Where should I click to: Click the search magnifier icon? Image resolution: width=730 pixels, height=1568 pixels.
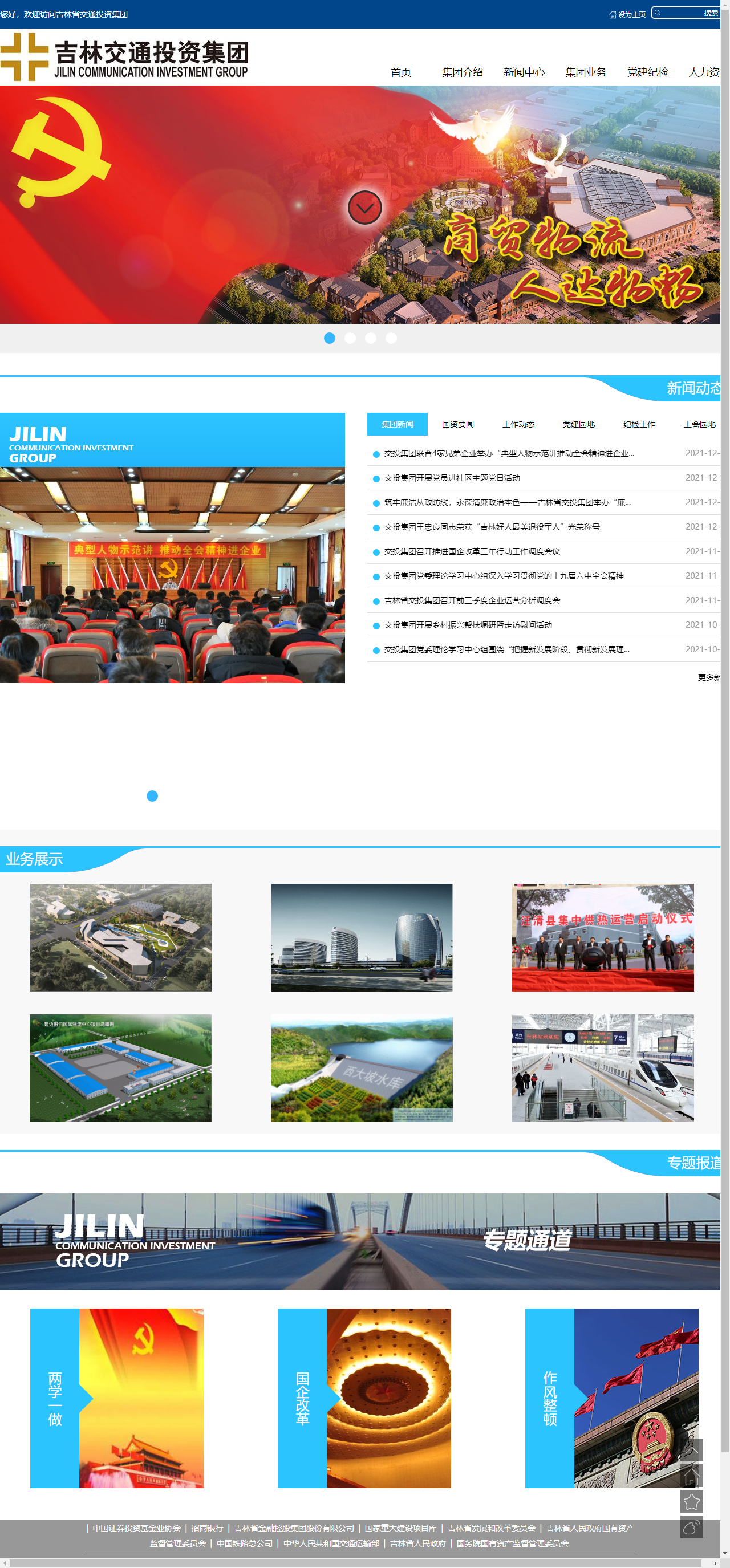tap(658, 13)
